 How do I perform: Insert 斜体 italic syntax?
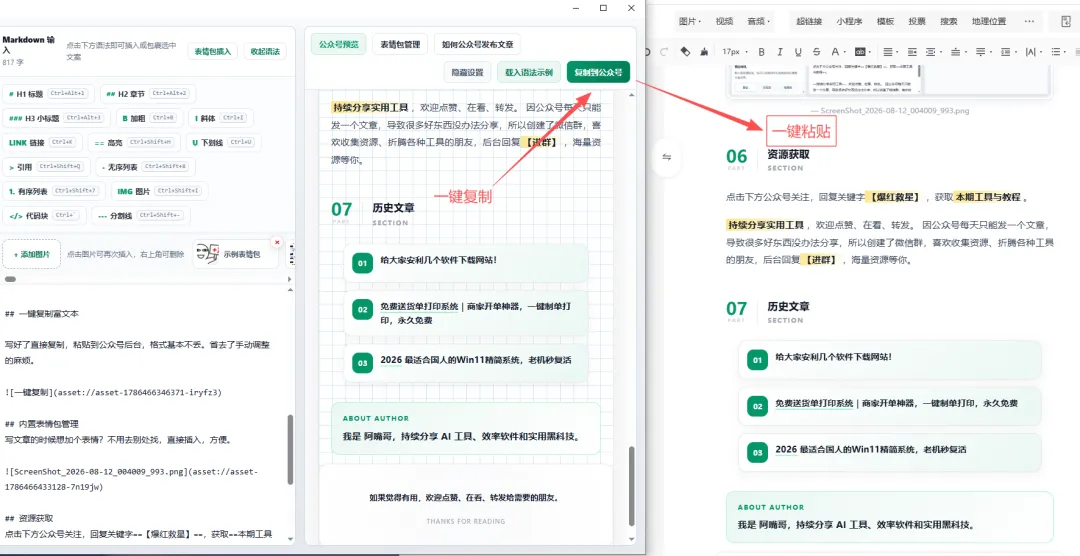click(x=222, y=118)
